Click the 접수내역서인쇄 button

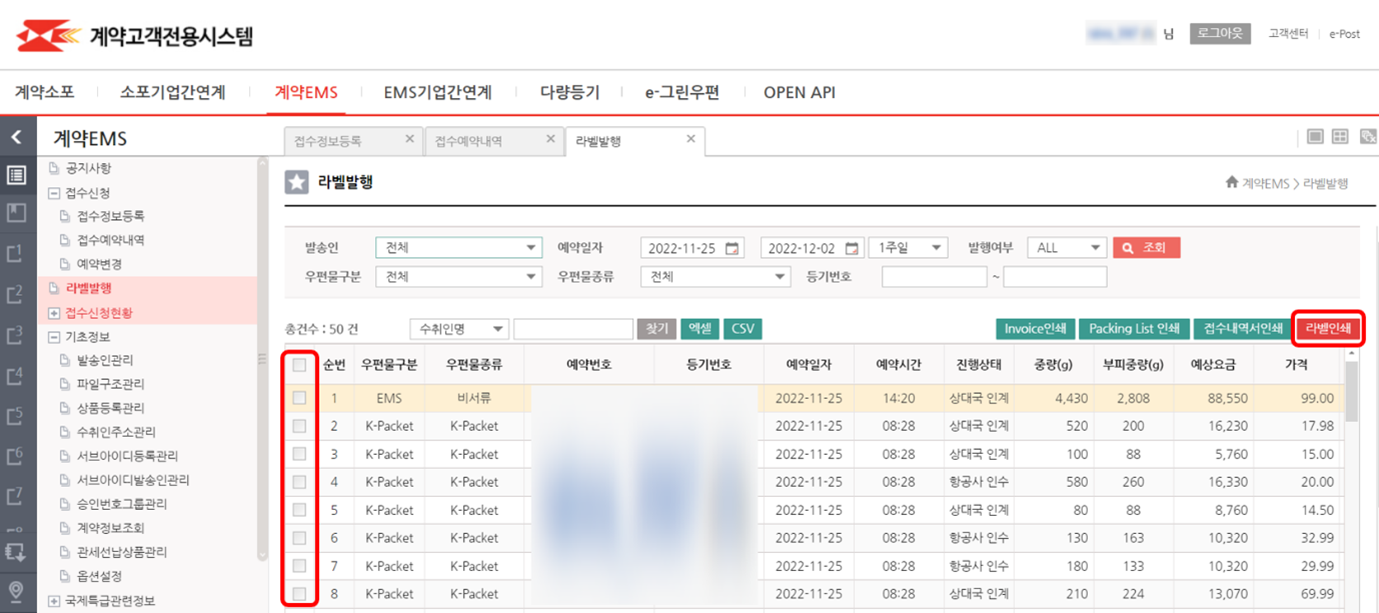coord(1243,329)
